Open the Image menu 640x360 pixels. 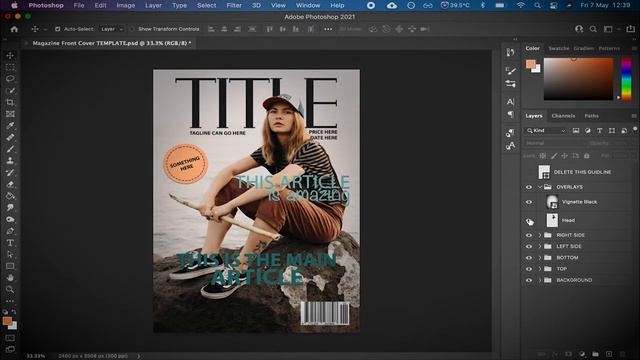[126, 5]
